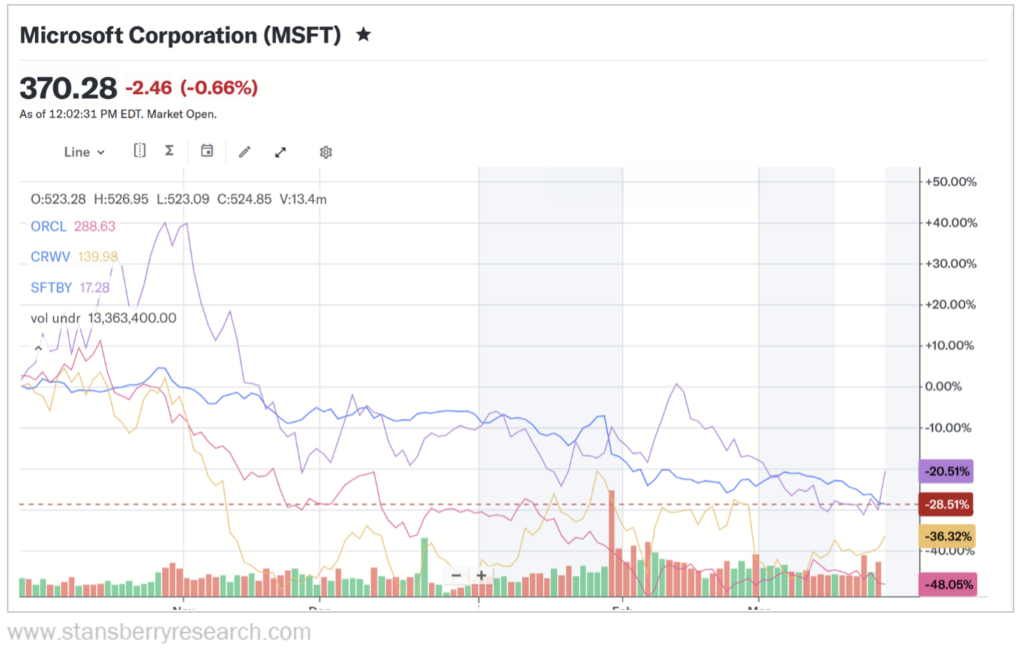Zoom out with the minus icon

pyautogui.click(x=456, y=577)
